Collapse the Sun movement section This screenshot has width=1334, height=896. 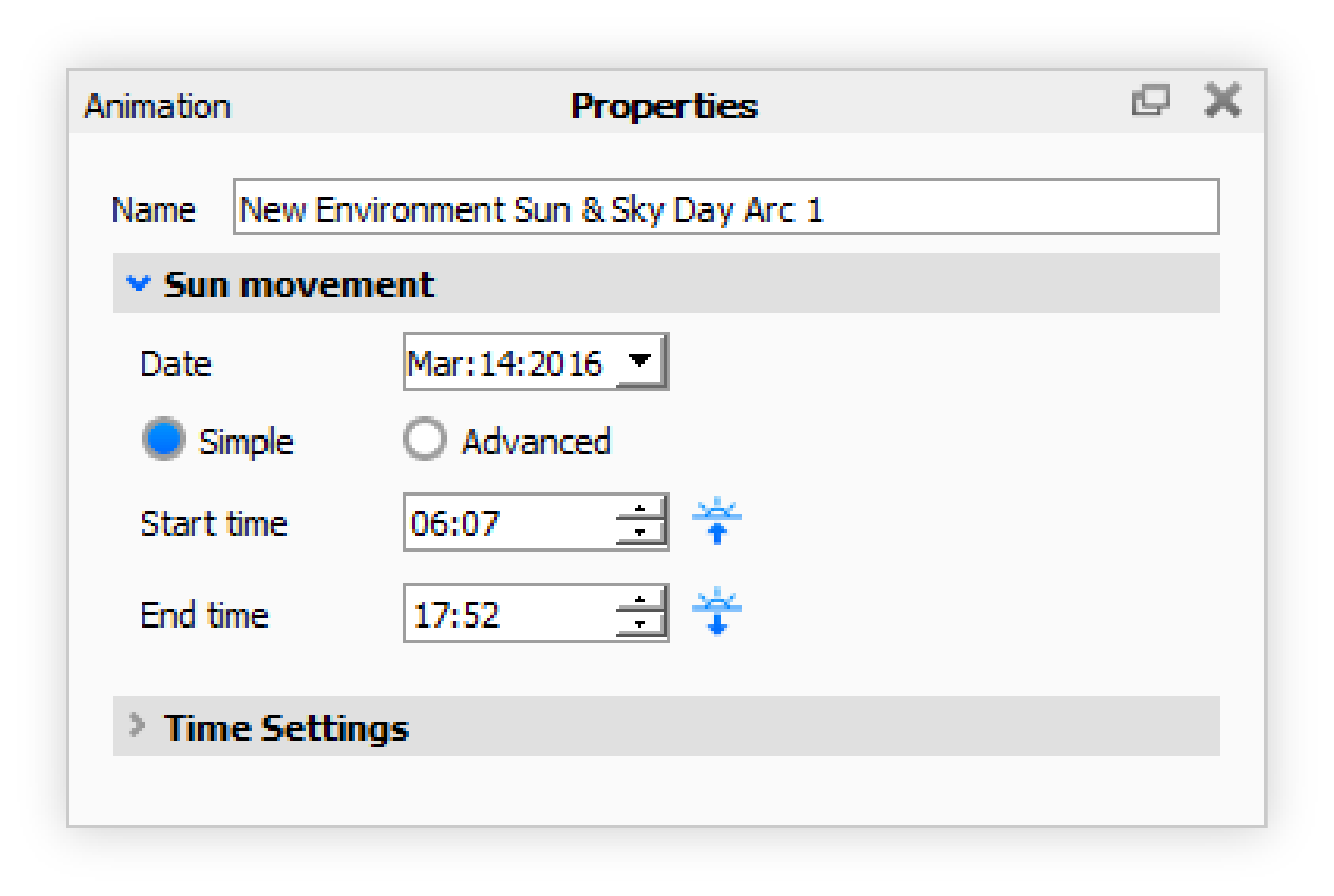pos(138,284)
